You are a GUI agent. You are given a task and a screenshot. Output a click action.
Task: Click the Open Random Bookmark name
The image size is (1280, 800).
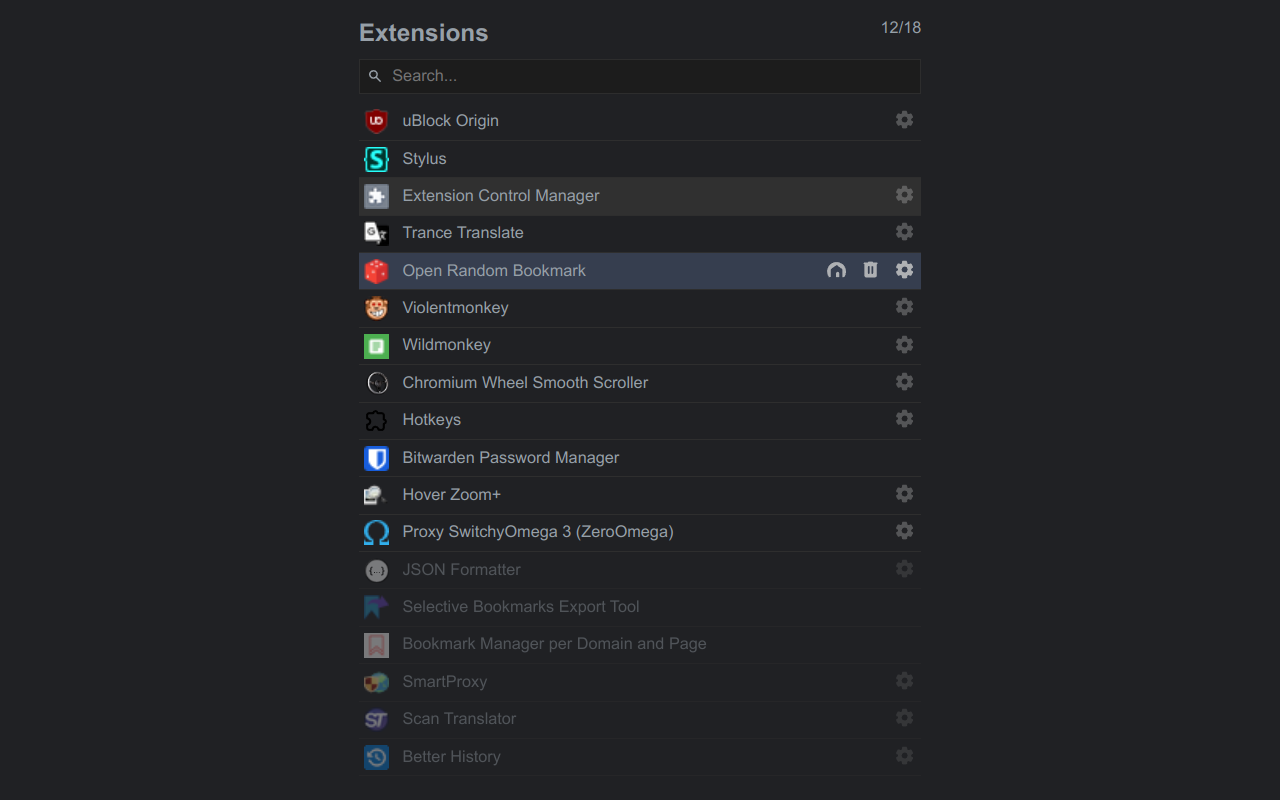click(494, 271)
